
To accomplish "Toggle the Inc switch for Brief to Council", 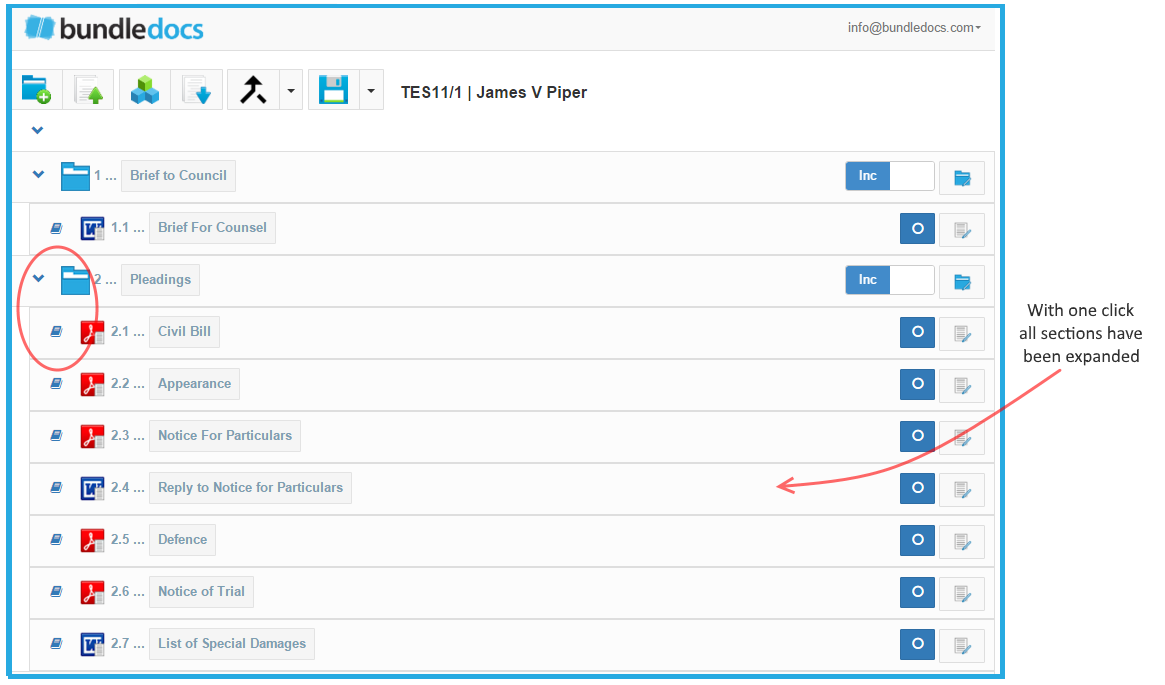I will click(889, 176).
